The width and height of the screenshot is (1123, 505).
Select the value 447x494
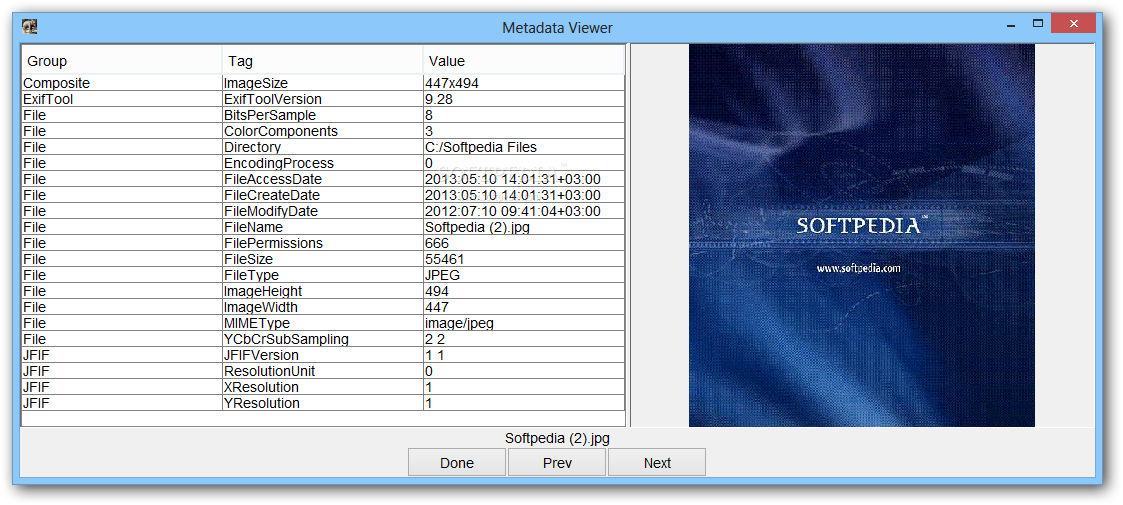point(524,83)
